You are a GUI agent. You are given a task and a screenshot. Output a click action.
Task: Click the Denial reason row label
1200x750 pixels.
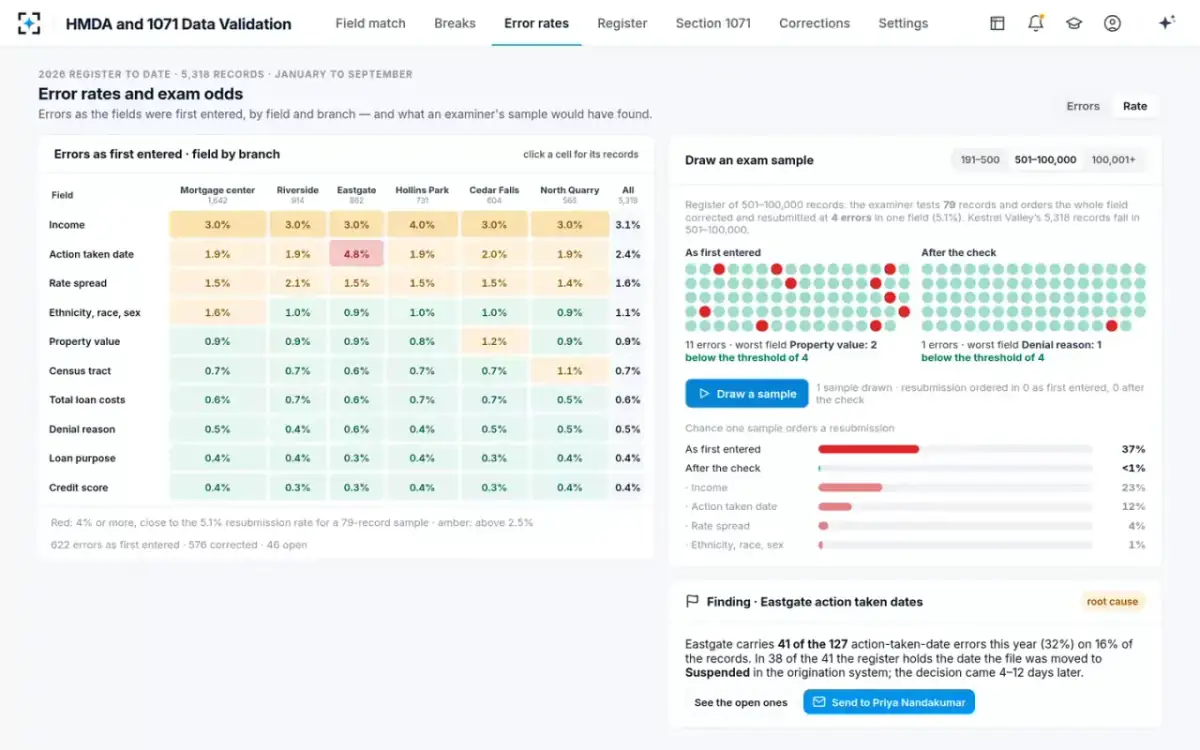pos(82,429)
